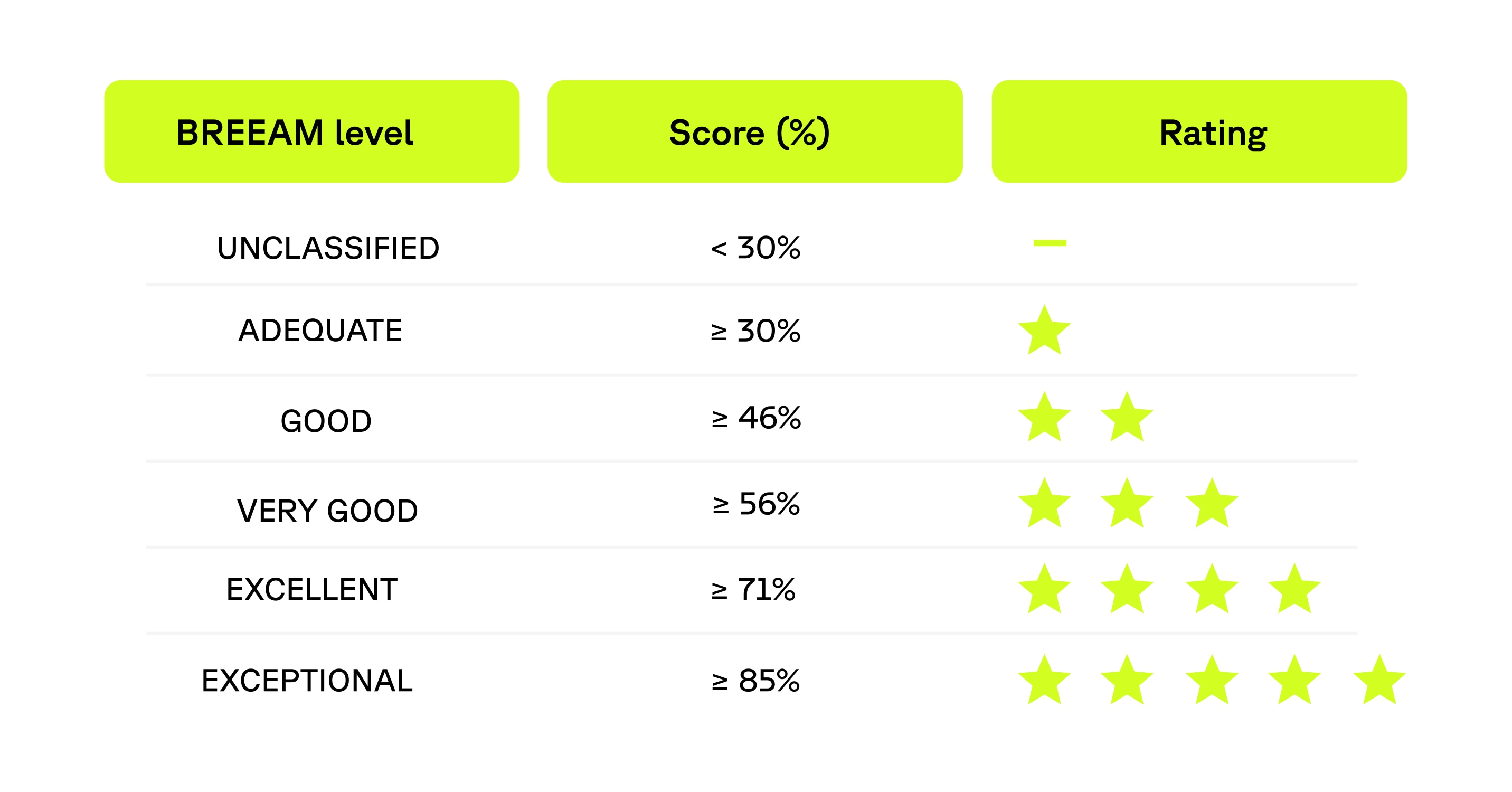Select the UNCLASSIFIED level label
The width and height of the screenshot is (1512, 792).
tap(328, 248)
